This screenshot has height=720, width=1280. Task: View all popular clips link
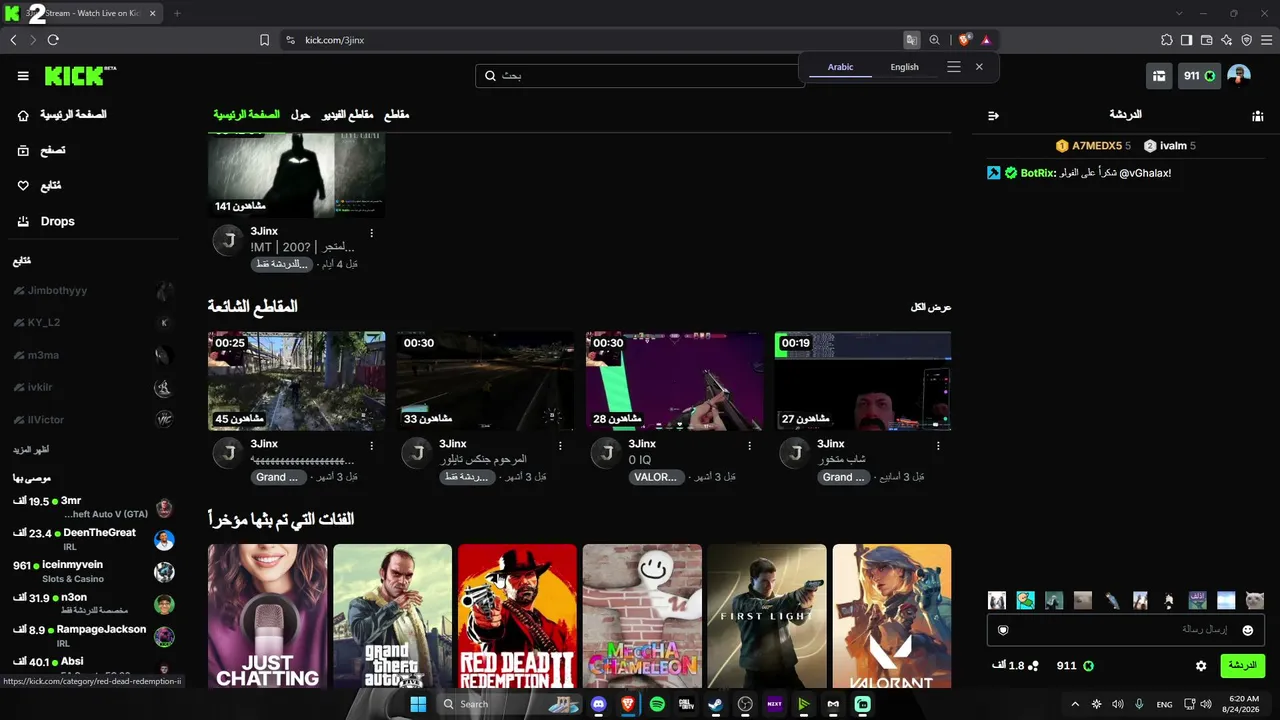point(931,307)
